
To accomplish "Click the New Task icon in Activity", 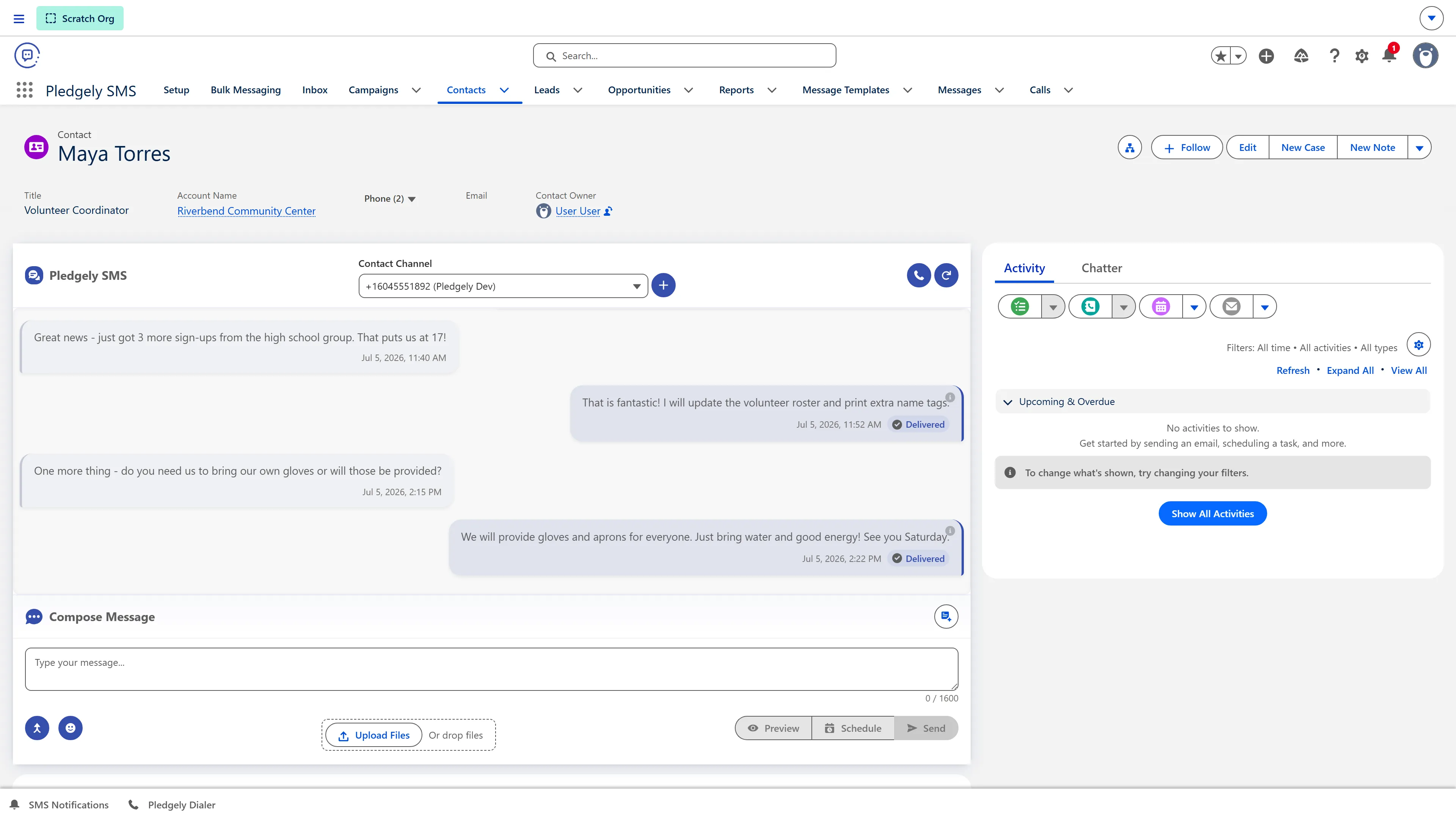I will tap(1020, 306).
